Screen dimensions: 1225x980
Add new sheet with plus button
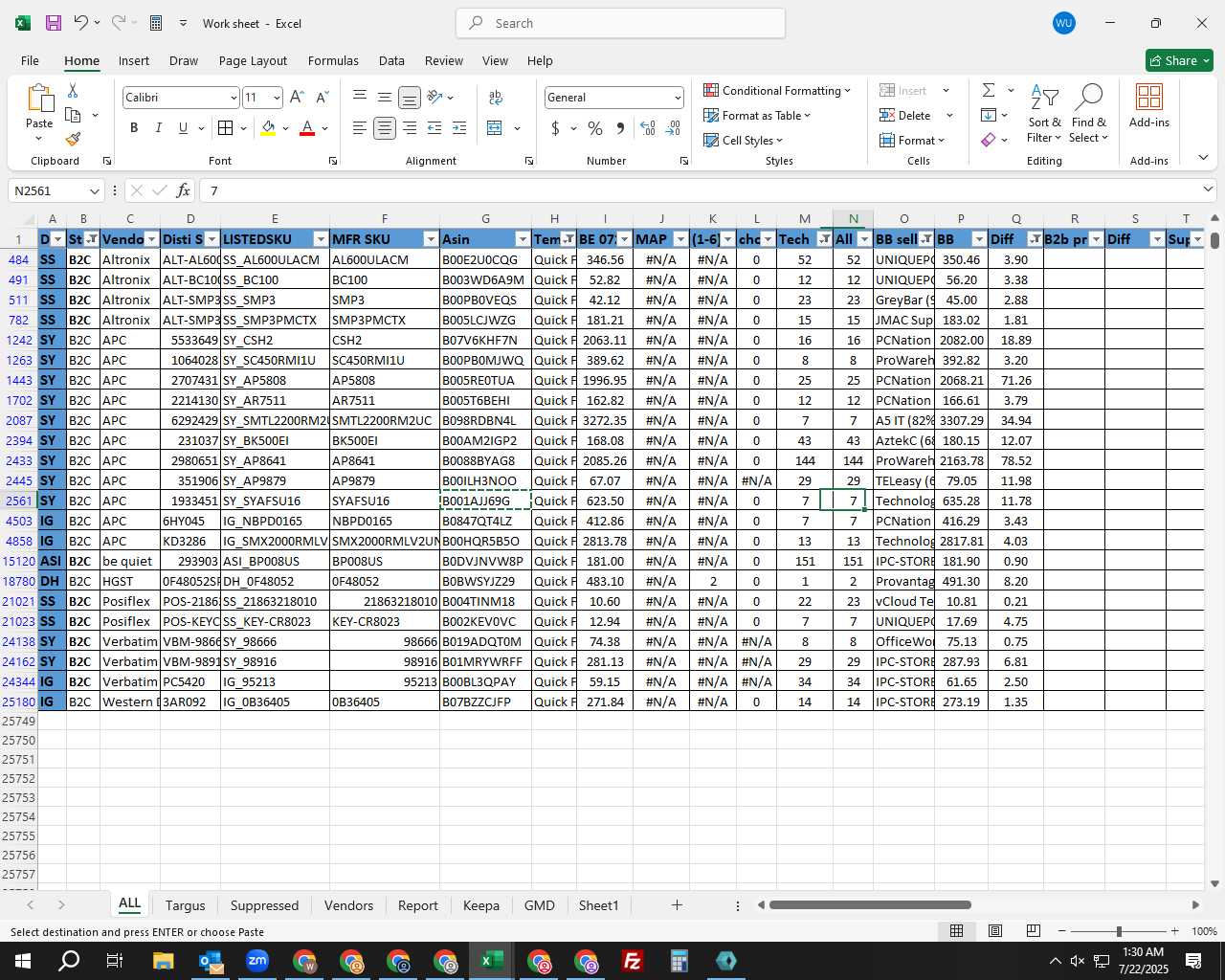[x=677, y=904]
